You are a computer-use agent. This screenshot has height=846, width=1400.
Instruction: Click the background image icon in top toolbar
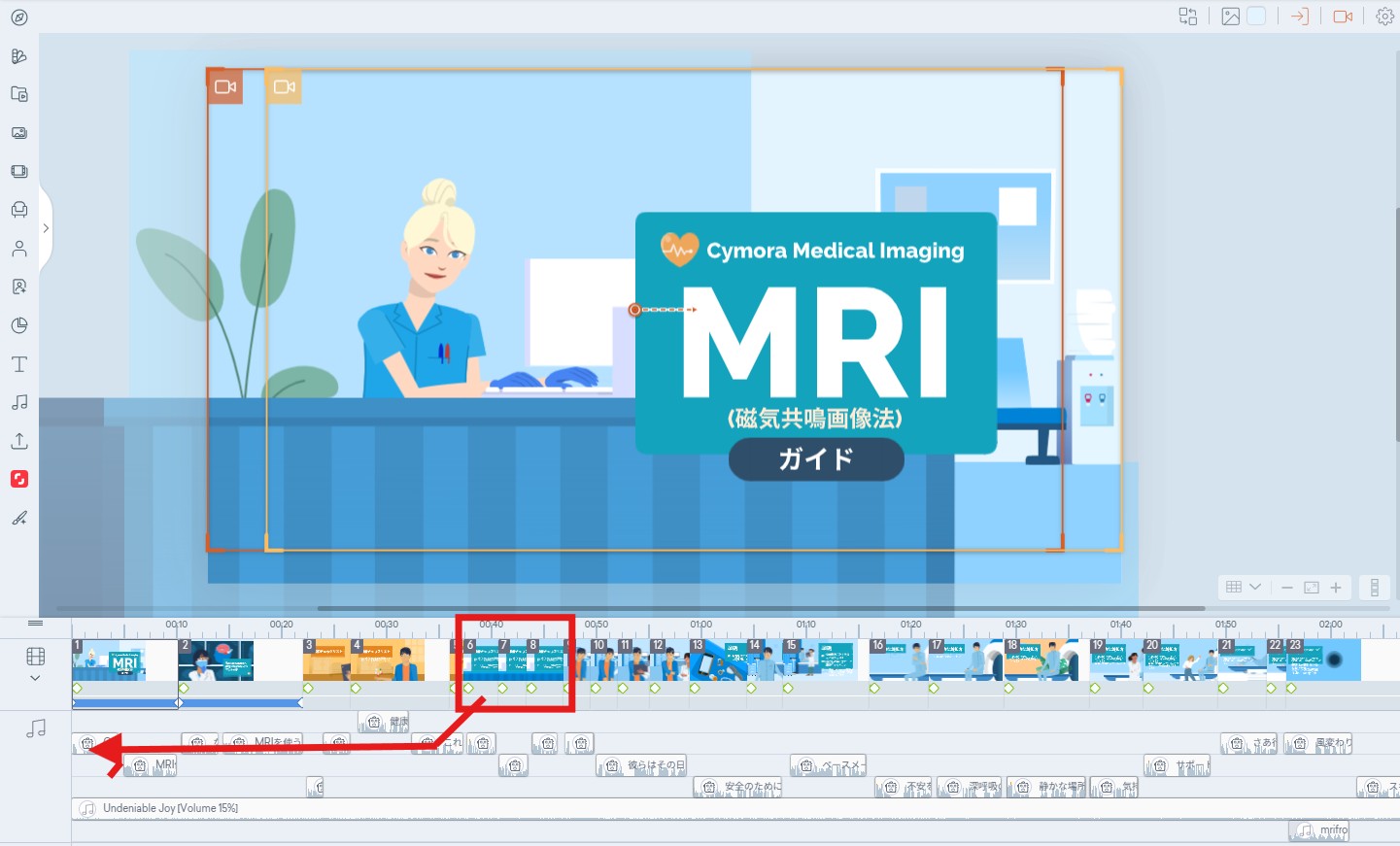[x=1231, y=17]
